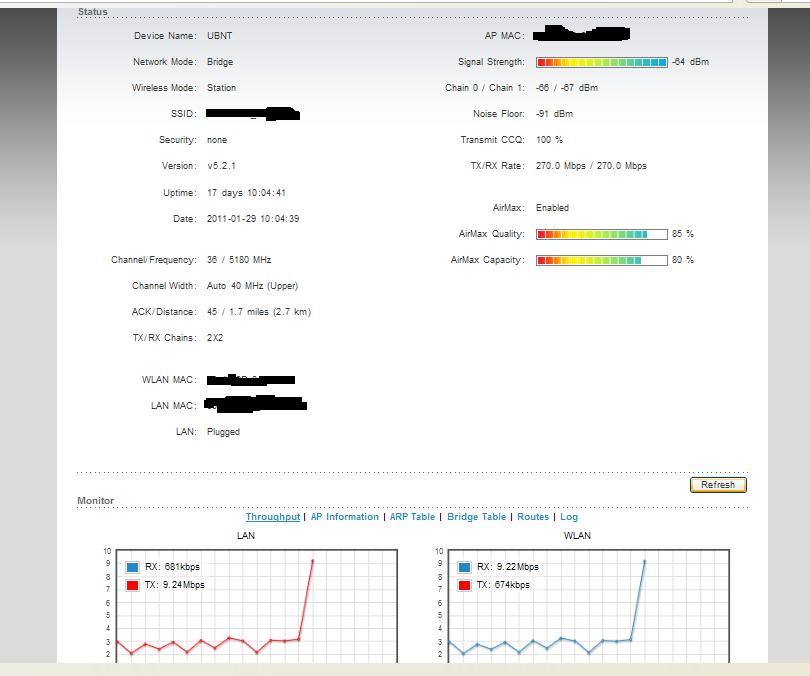Click the -64 dBm signal strength value
Screen dimensions: 810x676
coord(691,62)
